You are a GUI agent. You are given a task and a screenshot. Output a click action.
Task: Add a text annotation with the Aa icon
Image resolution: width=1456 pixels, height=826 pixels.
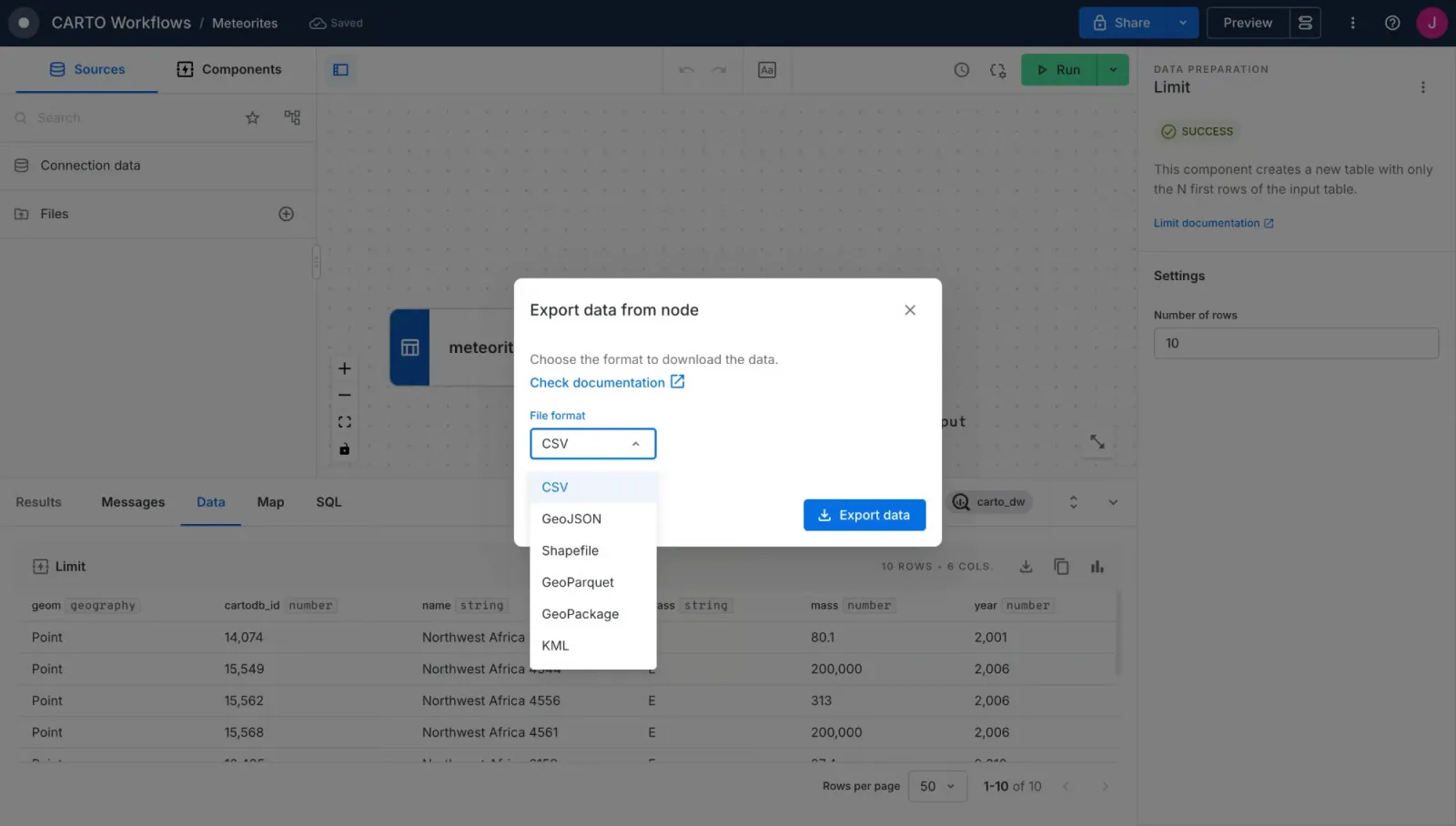pos(767,70)
